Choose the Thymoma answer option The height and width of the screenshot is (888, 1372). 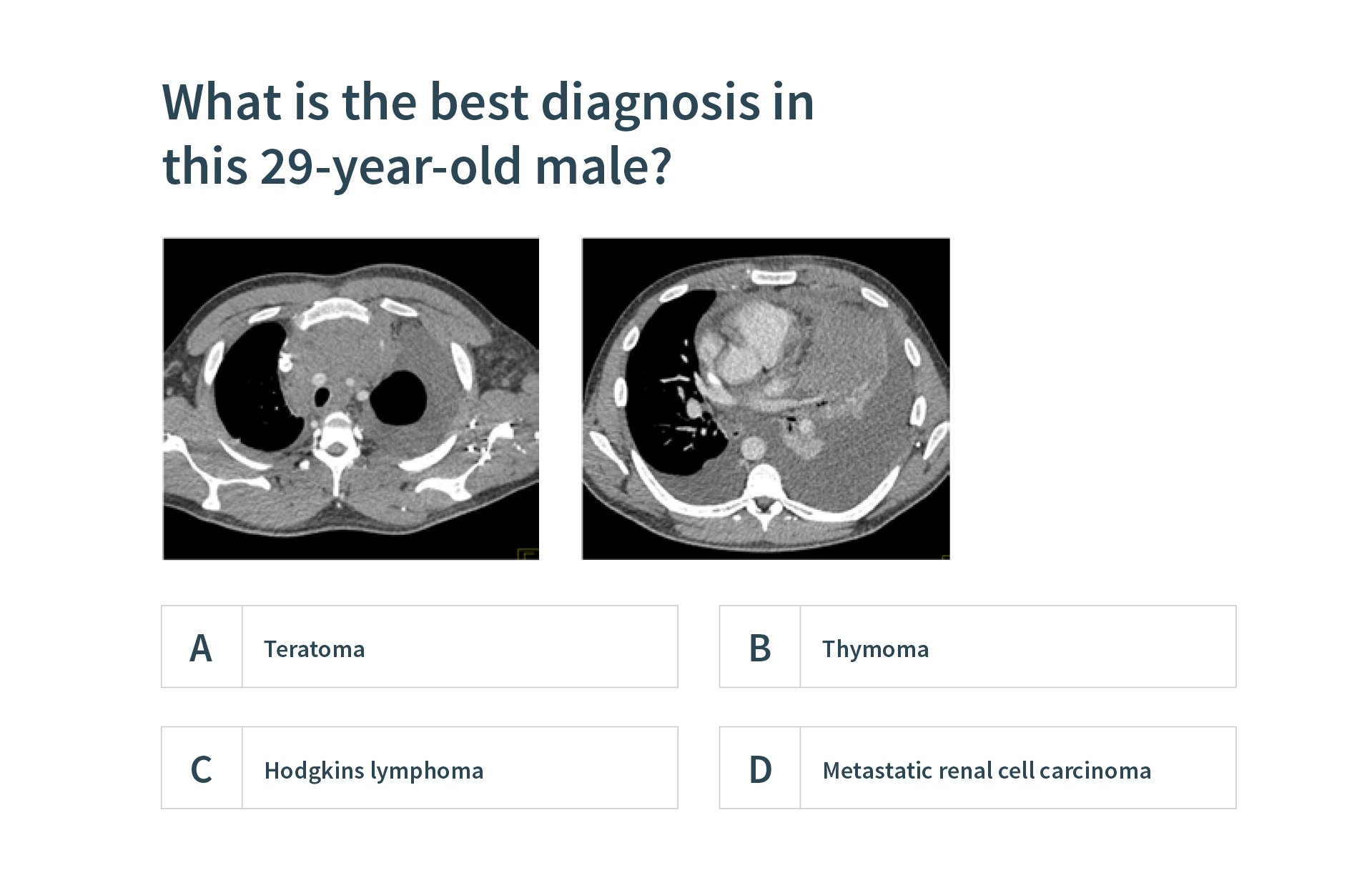coord(875,649)
